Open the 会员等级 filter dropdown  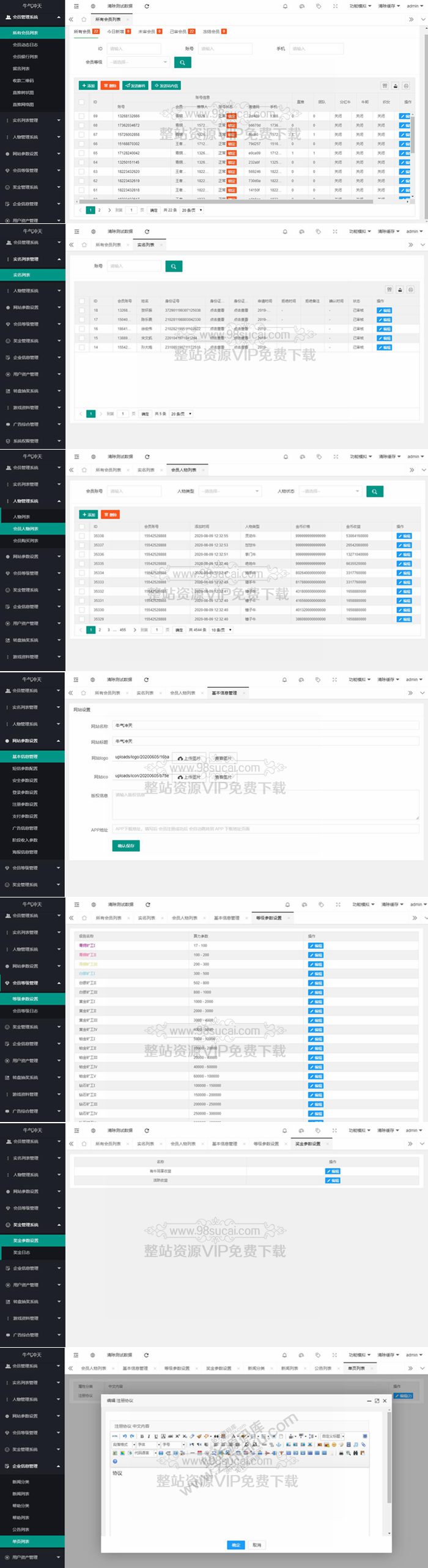[x=138, y=62]
